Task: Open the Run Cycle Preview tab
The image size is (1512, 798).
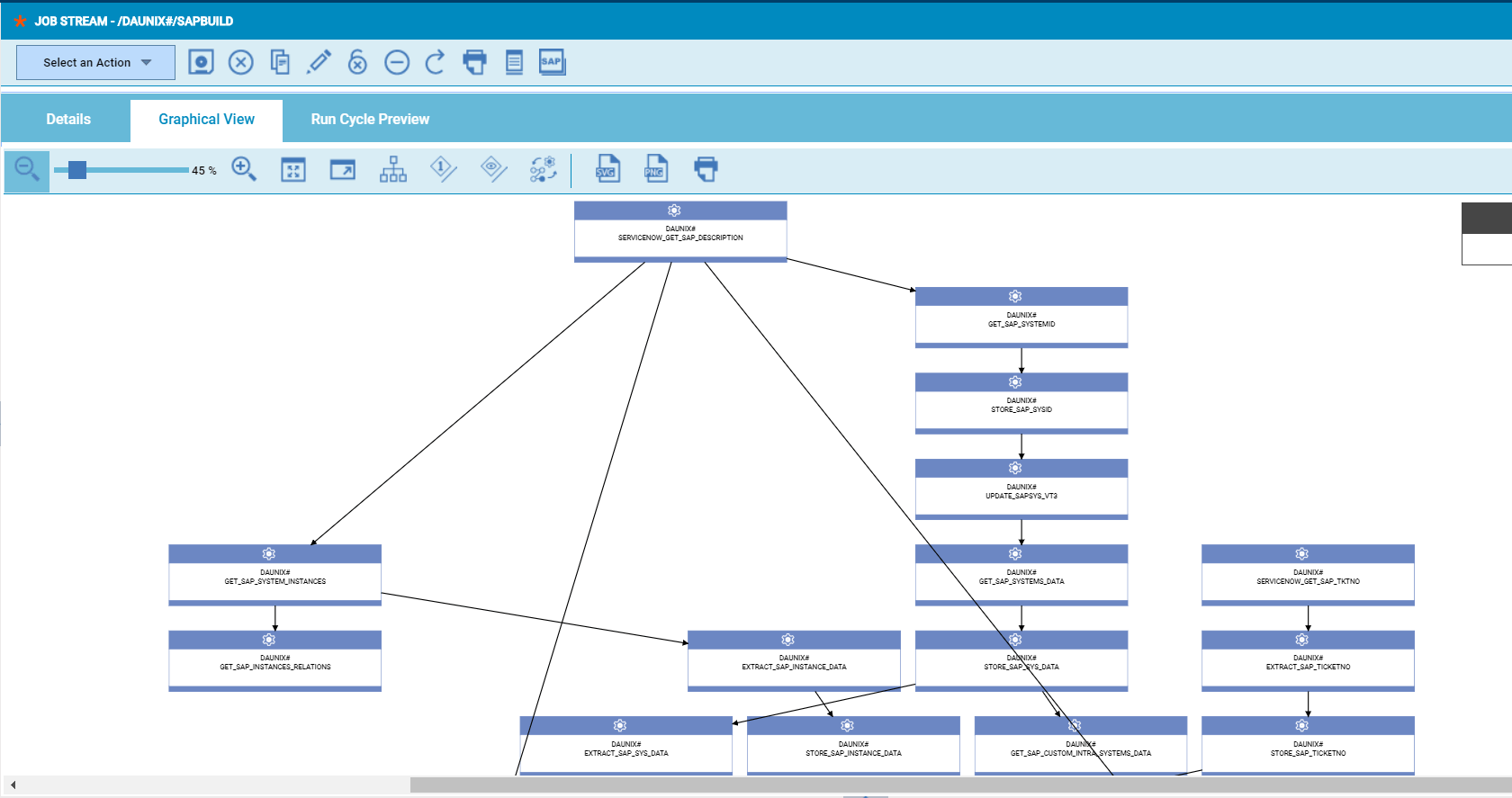Action: click(x=370, y=120)
